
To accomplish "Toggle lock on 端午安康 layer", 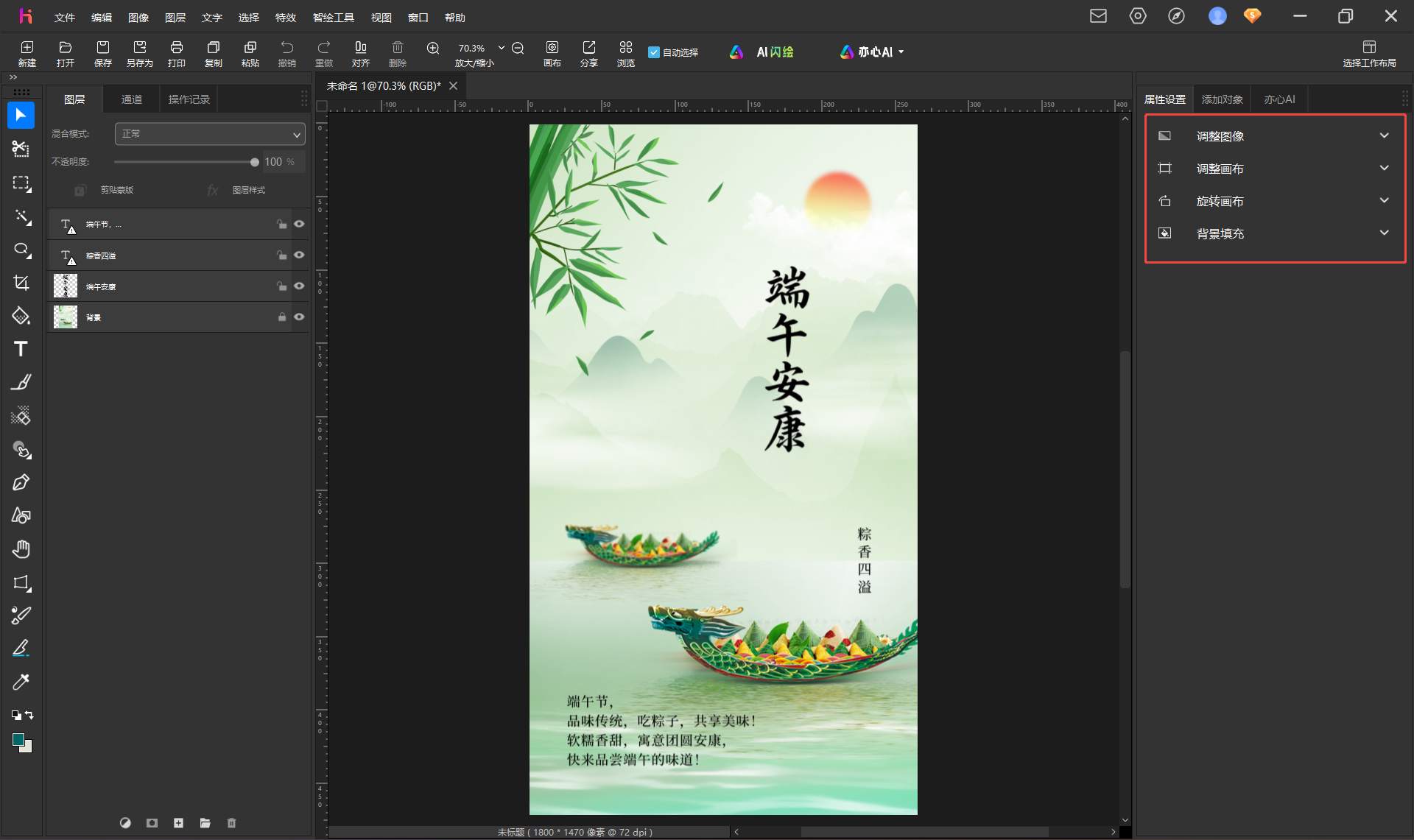I will click(281, 286).
